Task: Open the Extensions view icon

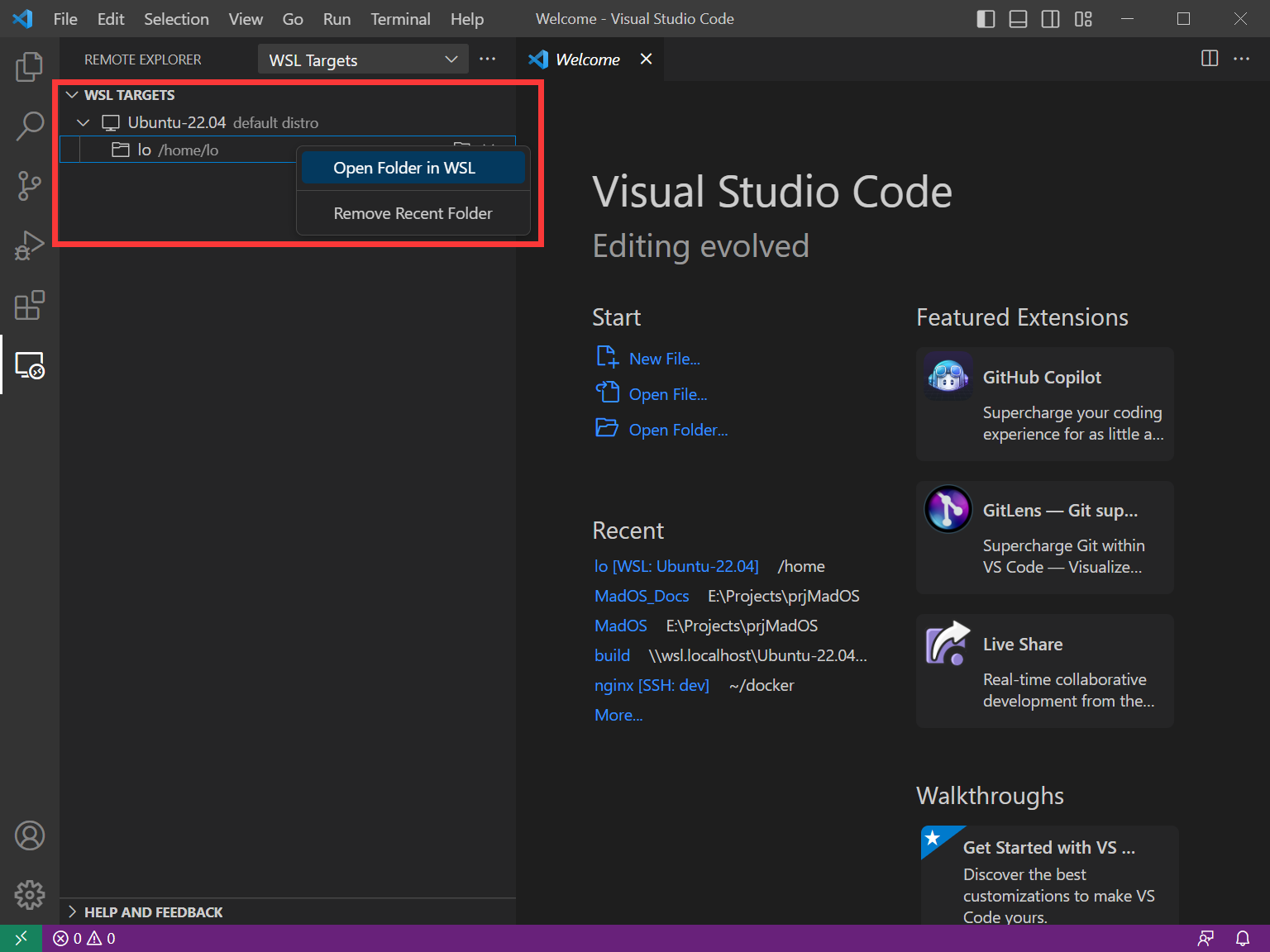Action: point(30,305)
